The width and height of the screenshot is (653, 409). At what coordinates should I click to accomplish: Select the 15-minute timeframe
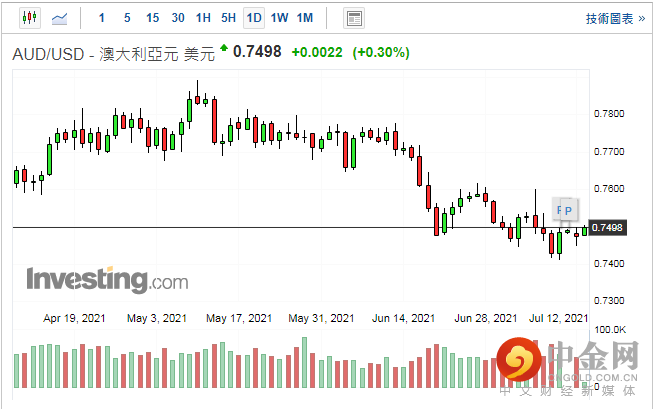pos(152,18)
